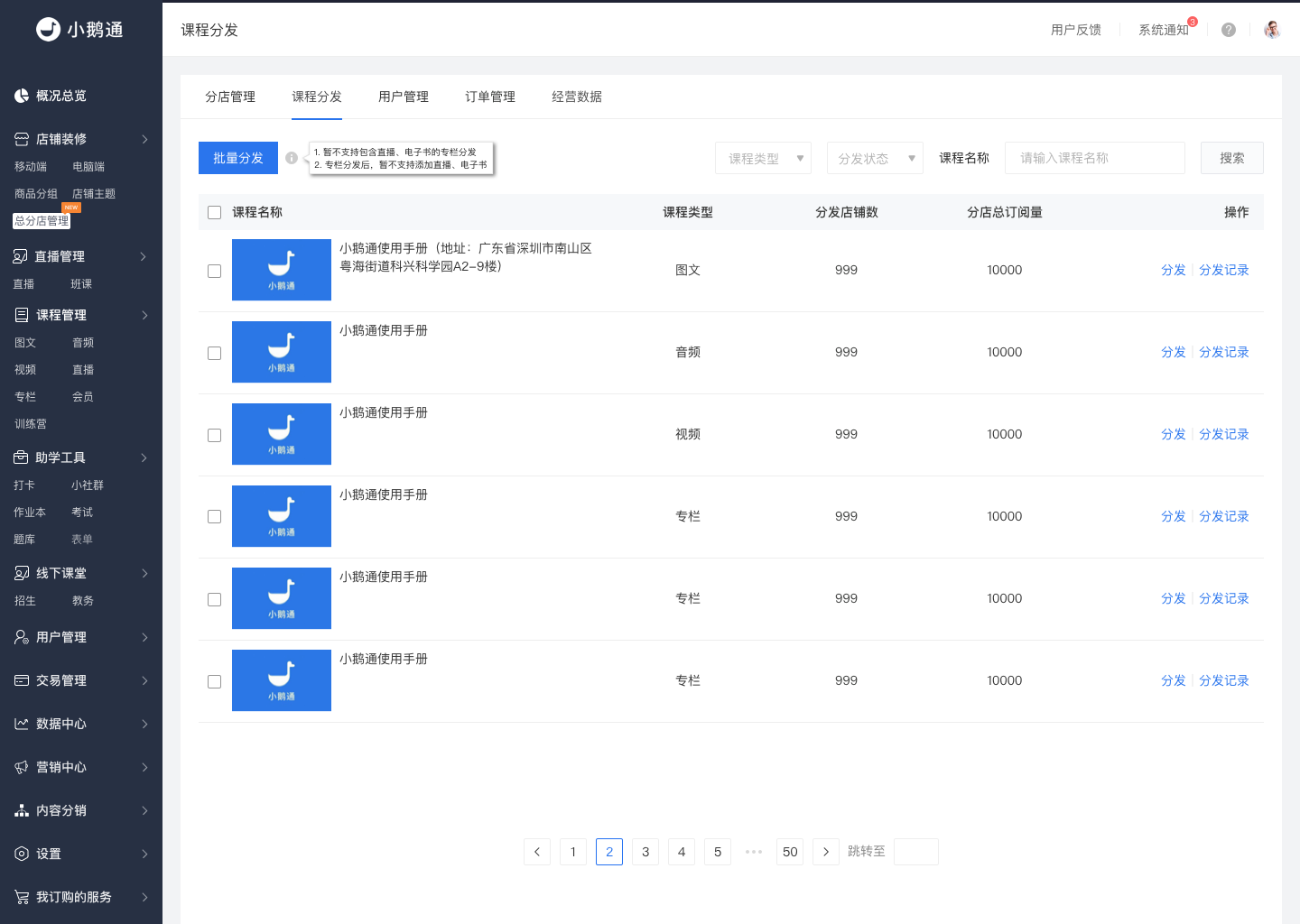
Task: Click the 小鹅通 logo
Action: tap(79, 30)
